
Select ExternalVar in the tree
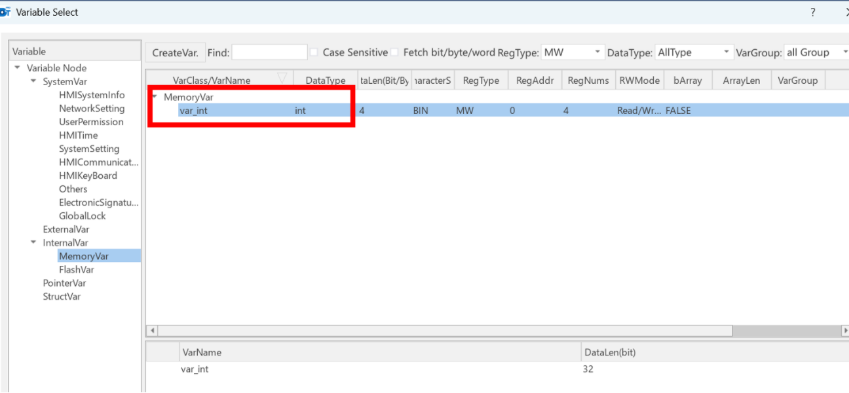(x=66, y=229)
